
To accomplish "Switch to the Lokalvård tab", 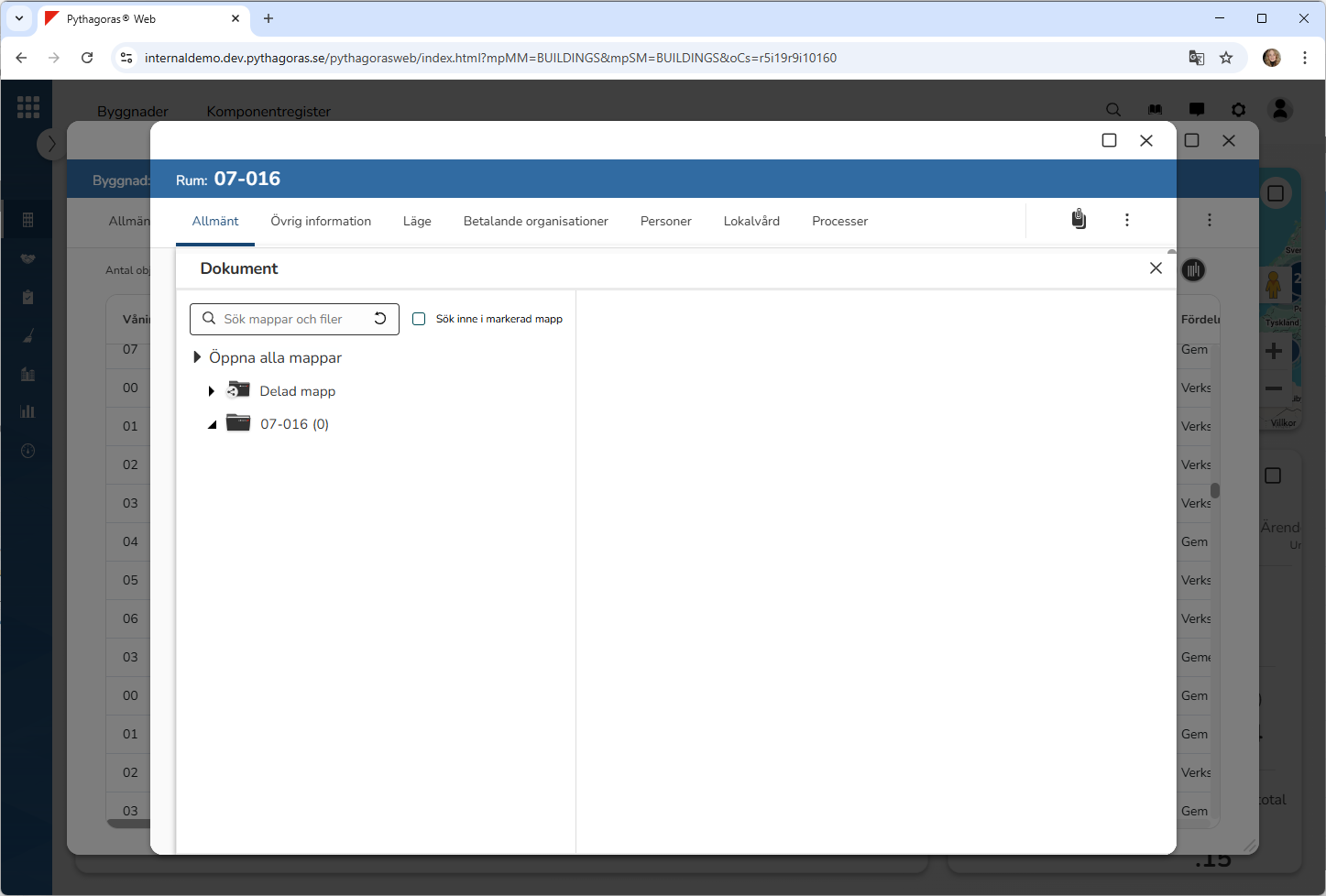I will click(x=751, y=221).
